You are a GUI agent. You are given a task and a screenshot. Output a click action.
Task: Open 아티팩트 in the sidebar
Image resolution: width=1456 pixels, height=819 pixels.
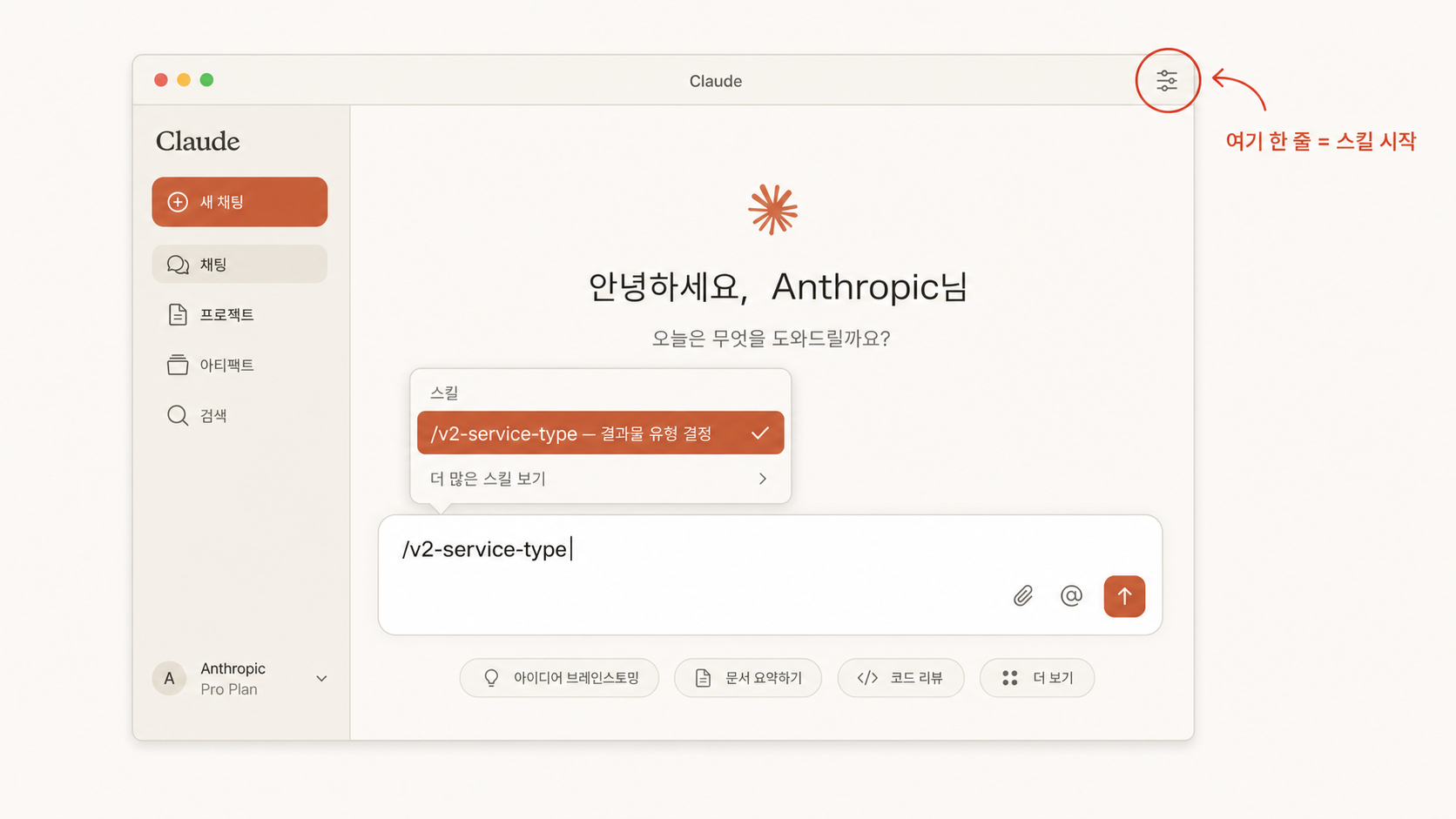[239, 365]
